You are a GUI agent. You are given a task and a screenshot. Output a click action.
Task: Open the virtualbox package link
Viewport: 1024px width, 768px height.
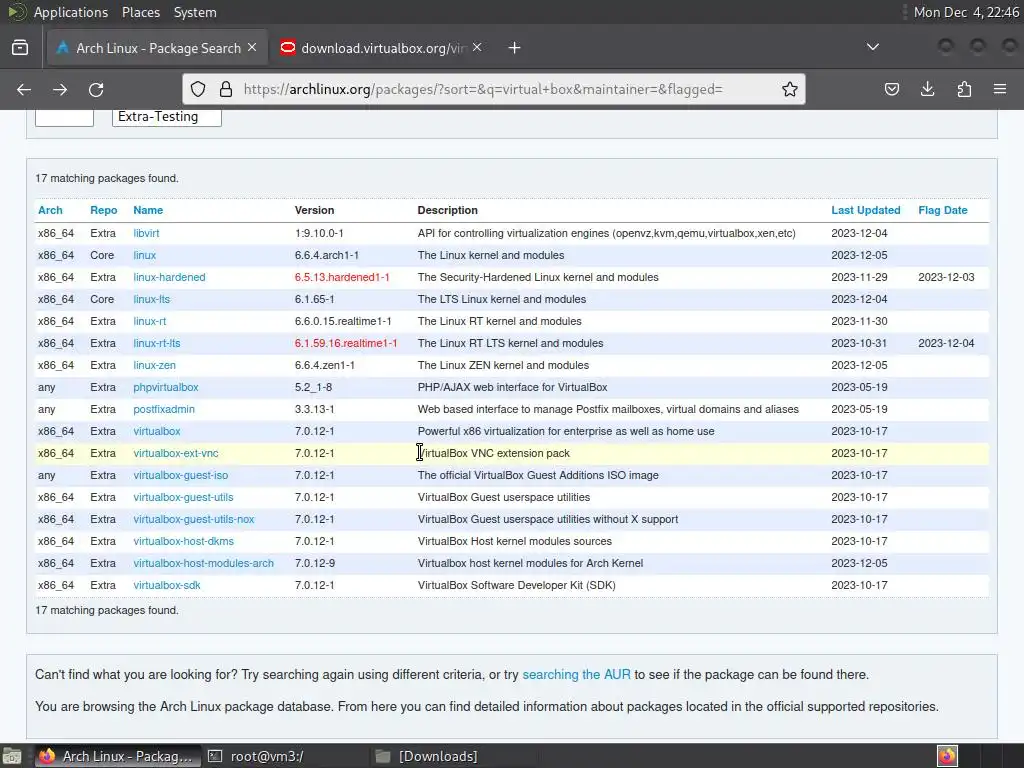[x=157, y=431]
